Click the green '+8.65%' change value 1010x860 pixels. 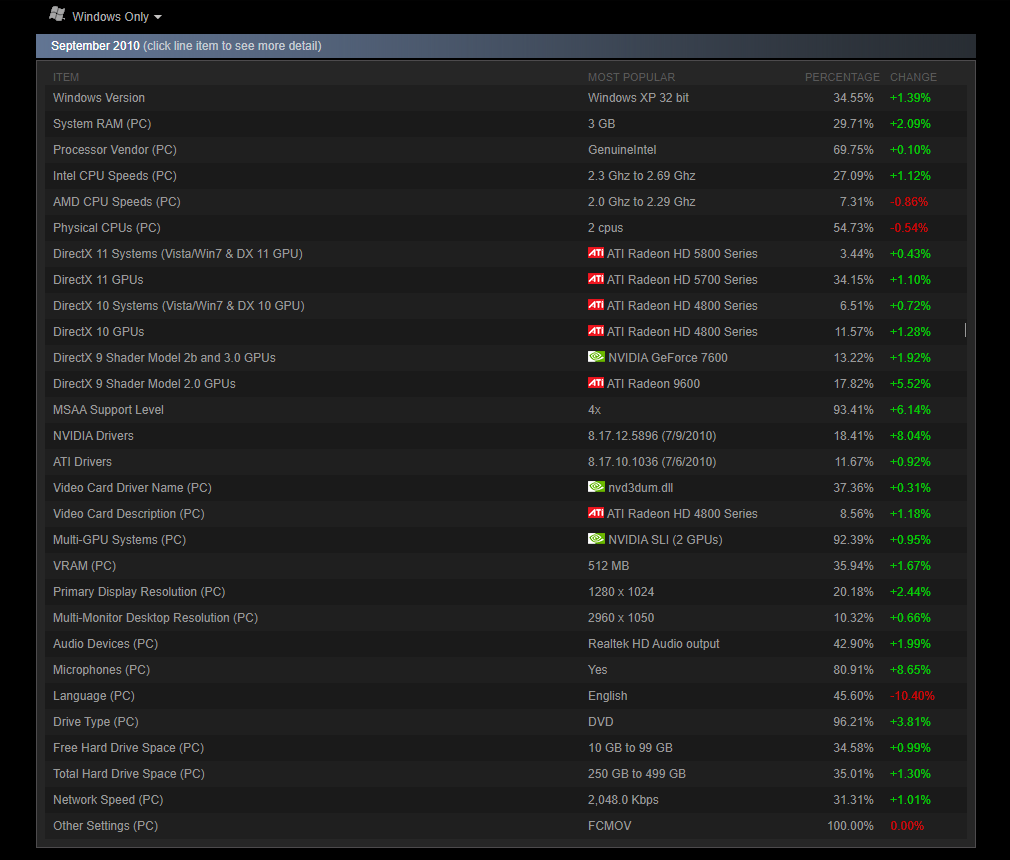pyautogui.click(x=910, y=669)
